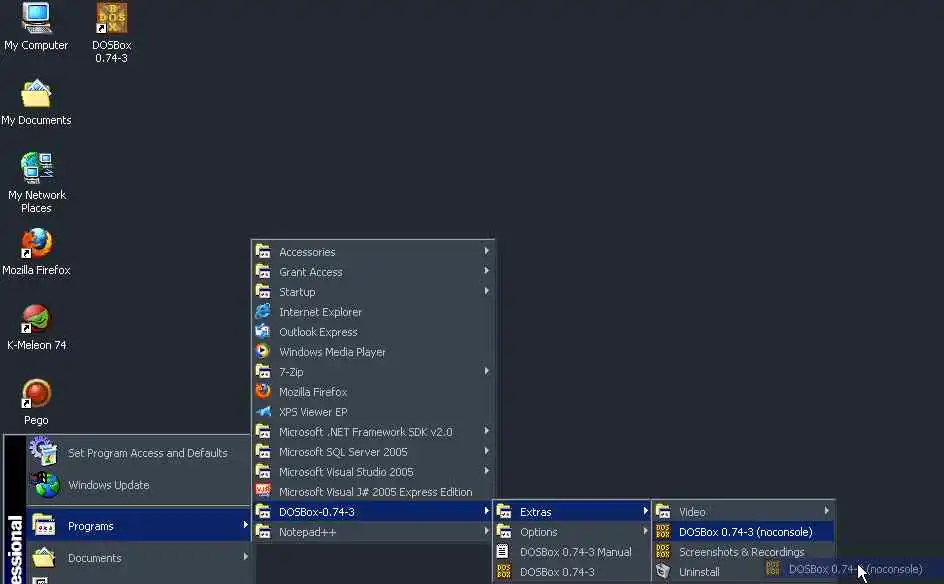
Task: Click the Windows Media Player icon
Action: [x=263, y=351]
